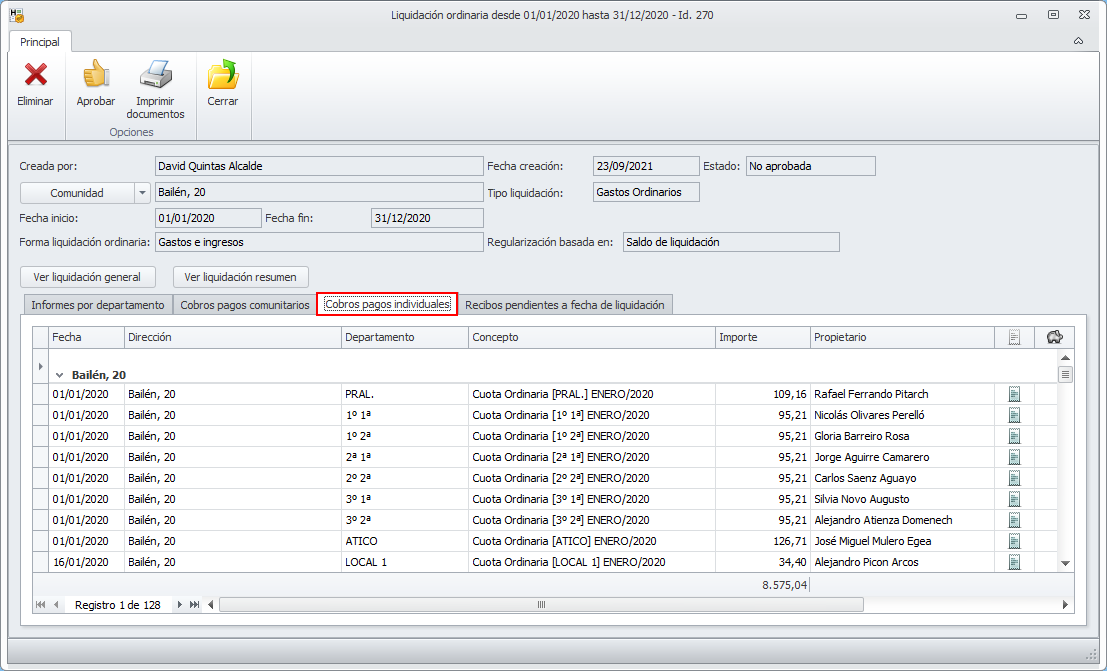The image size is (1107, 671).
Task: Click the vertical scrollbar up arrow
Action: click(1065, 358)
